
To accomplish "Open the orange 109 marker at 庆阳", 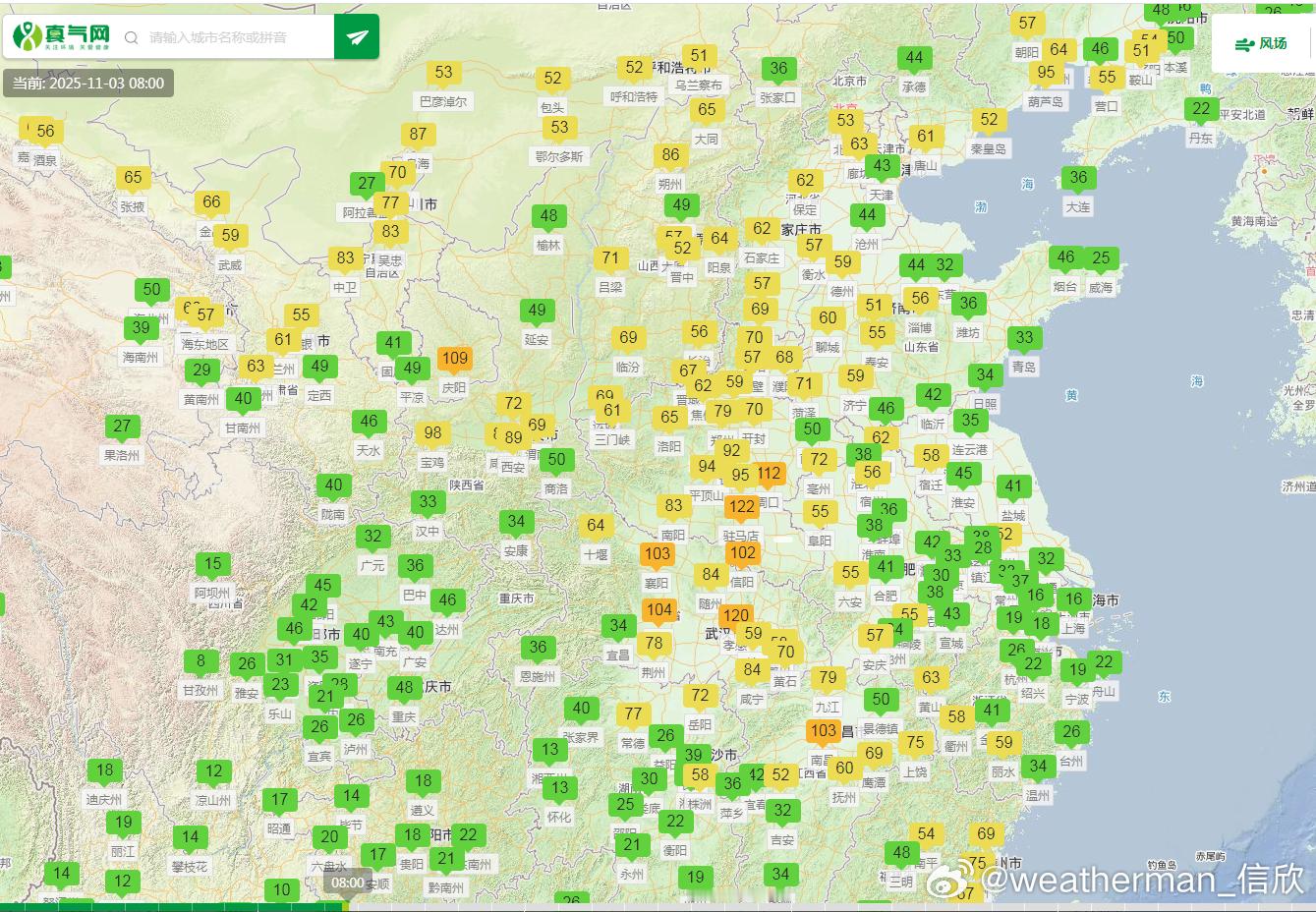I will click(454, 359).
